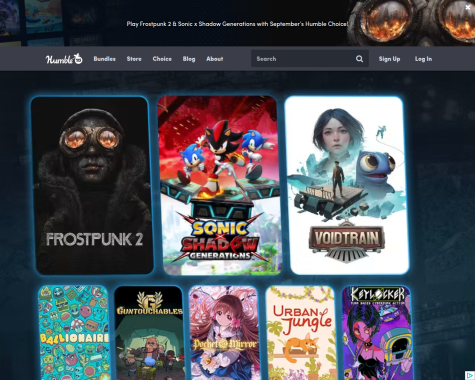Open the Blog link
The image size is (475, 380).
pyautogui.click(x=189, y=59)
